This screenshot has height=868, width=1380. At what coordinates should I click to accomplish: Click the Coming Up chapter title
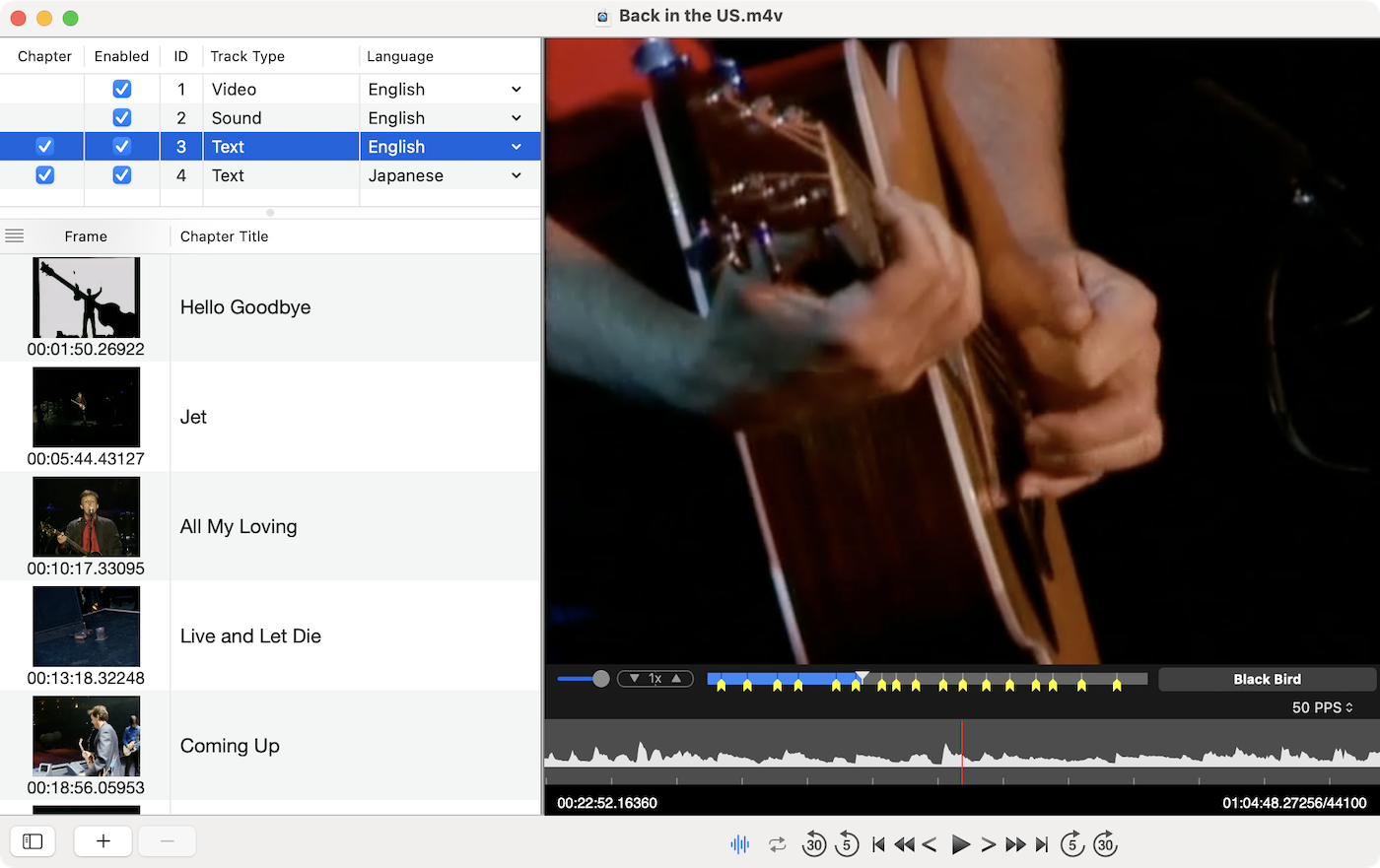click(230, 746)
